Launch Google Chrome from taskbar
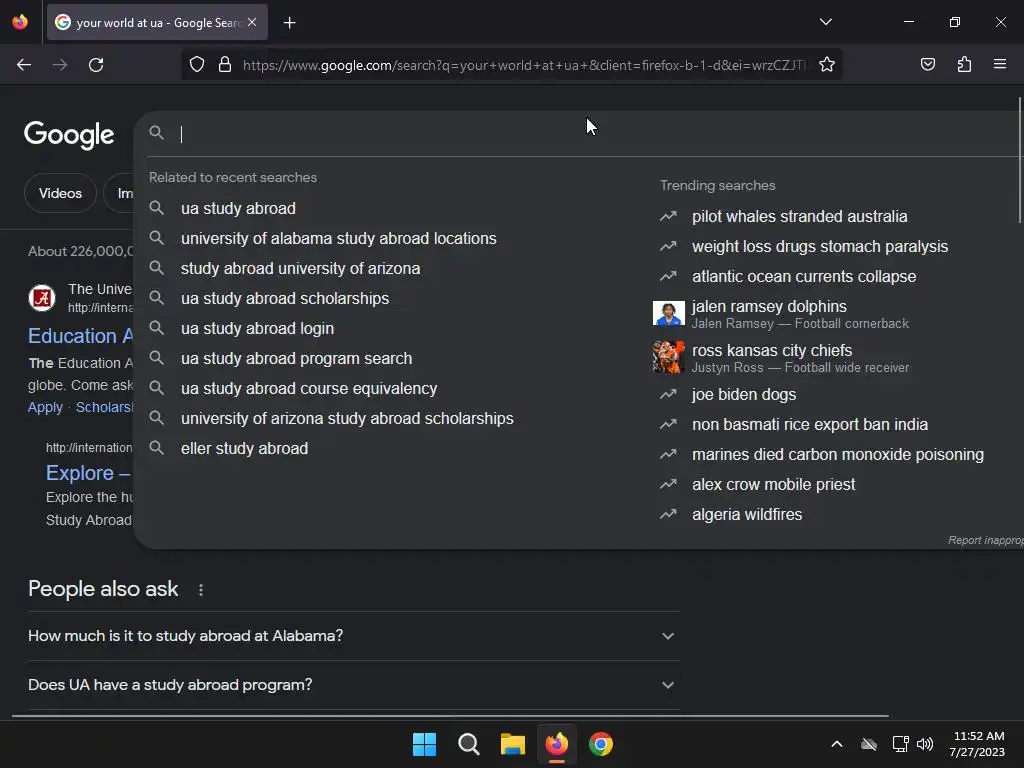 601,744
